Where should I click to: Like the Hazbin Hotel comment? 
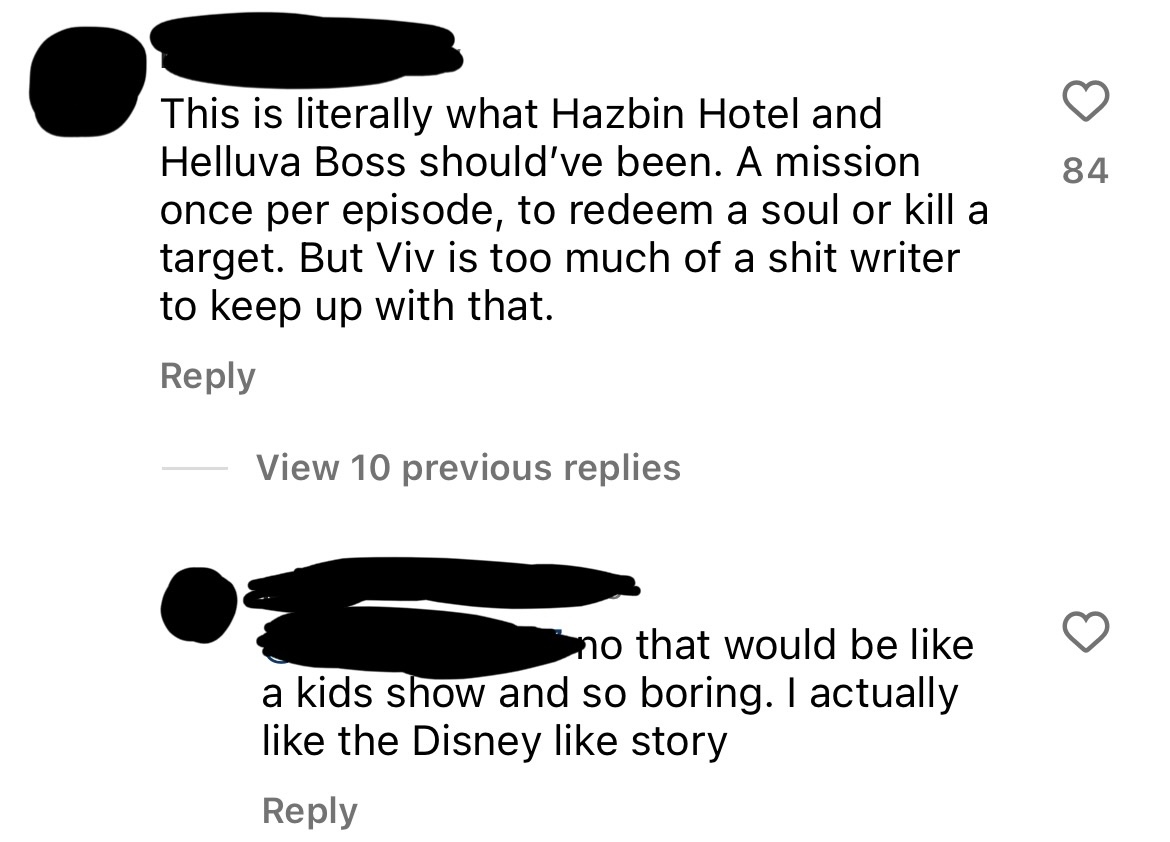[x=1086, y=100]
